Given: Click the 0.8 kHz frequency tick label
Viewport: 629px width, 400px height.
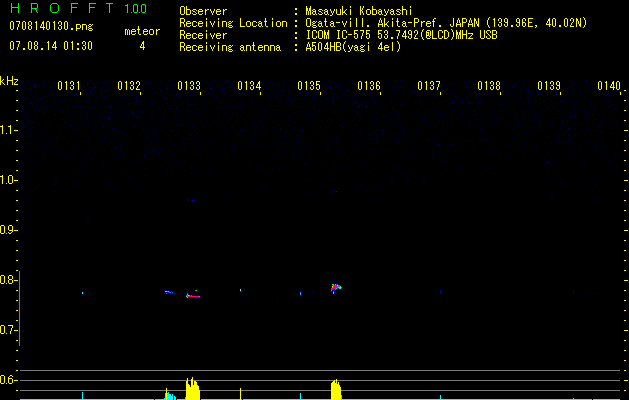Looking at the screenshot, I should click(x=7, y=280).
